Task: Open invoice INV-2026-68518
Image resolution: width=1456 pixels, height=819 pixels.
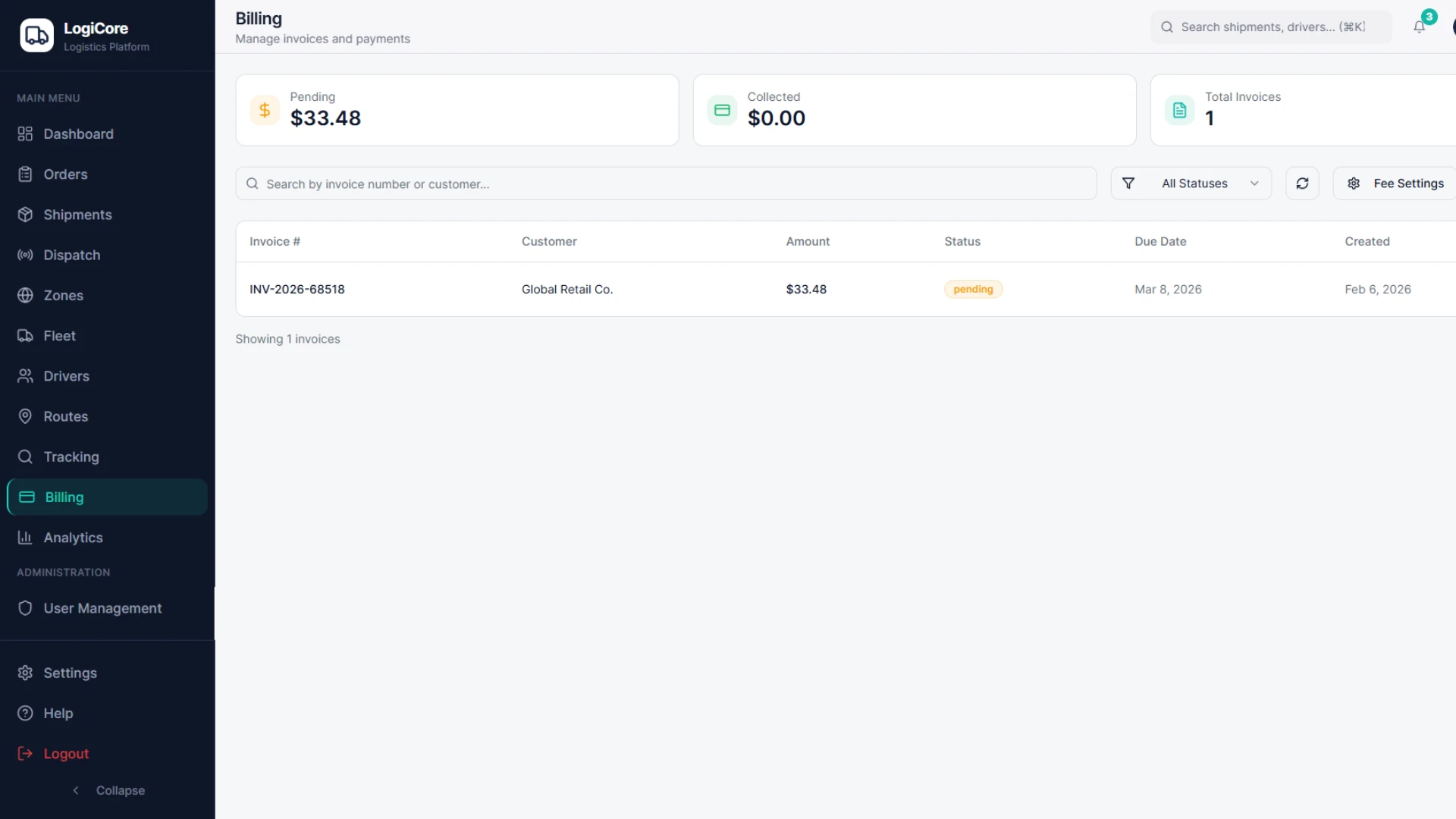Action: click(297, 289)
